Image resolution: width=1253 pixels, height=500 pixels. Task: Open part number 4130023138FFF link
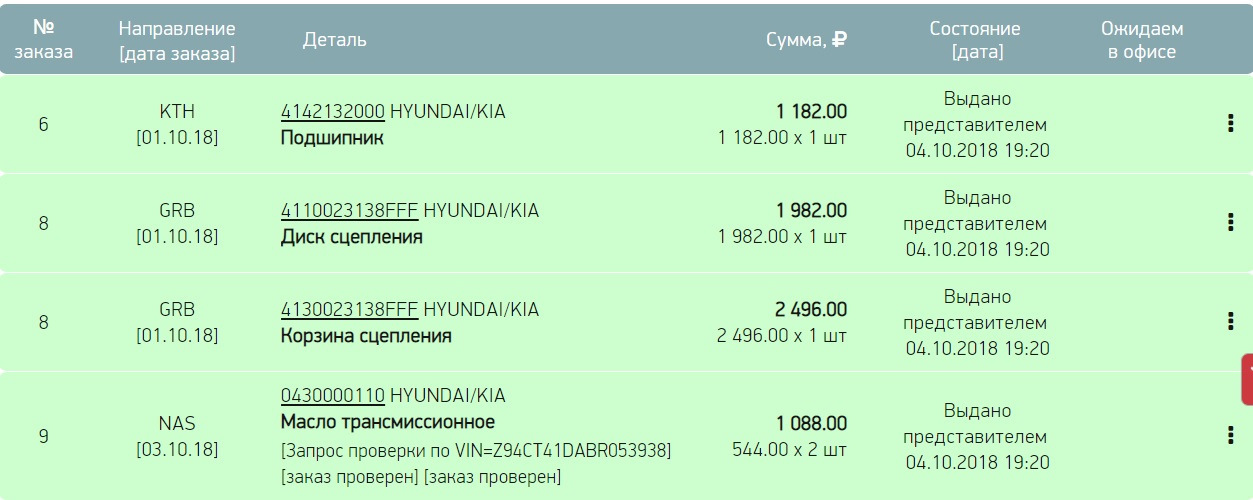coord(350,310)
